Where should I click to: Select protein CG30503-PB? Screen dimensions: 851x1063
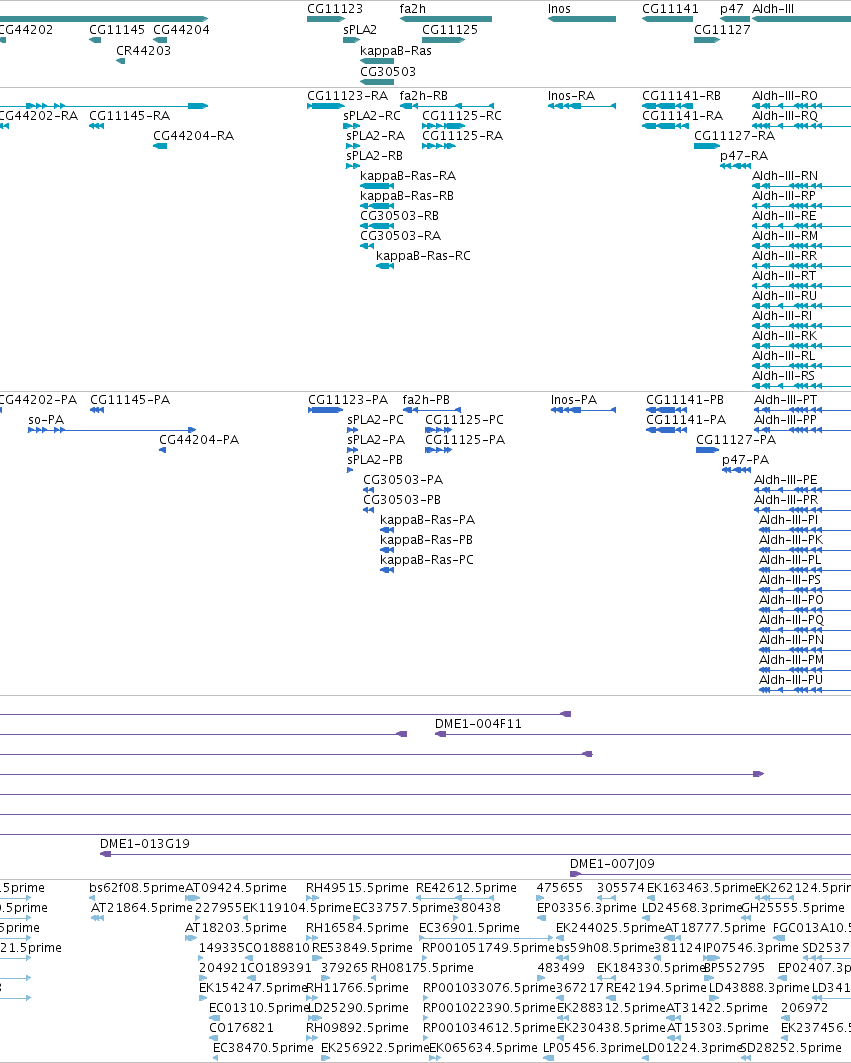pos(402,500)
